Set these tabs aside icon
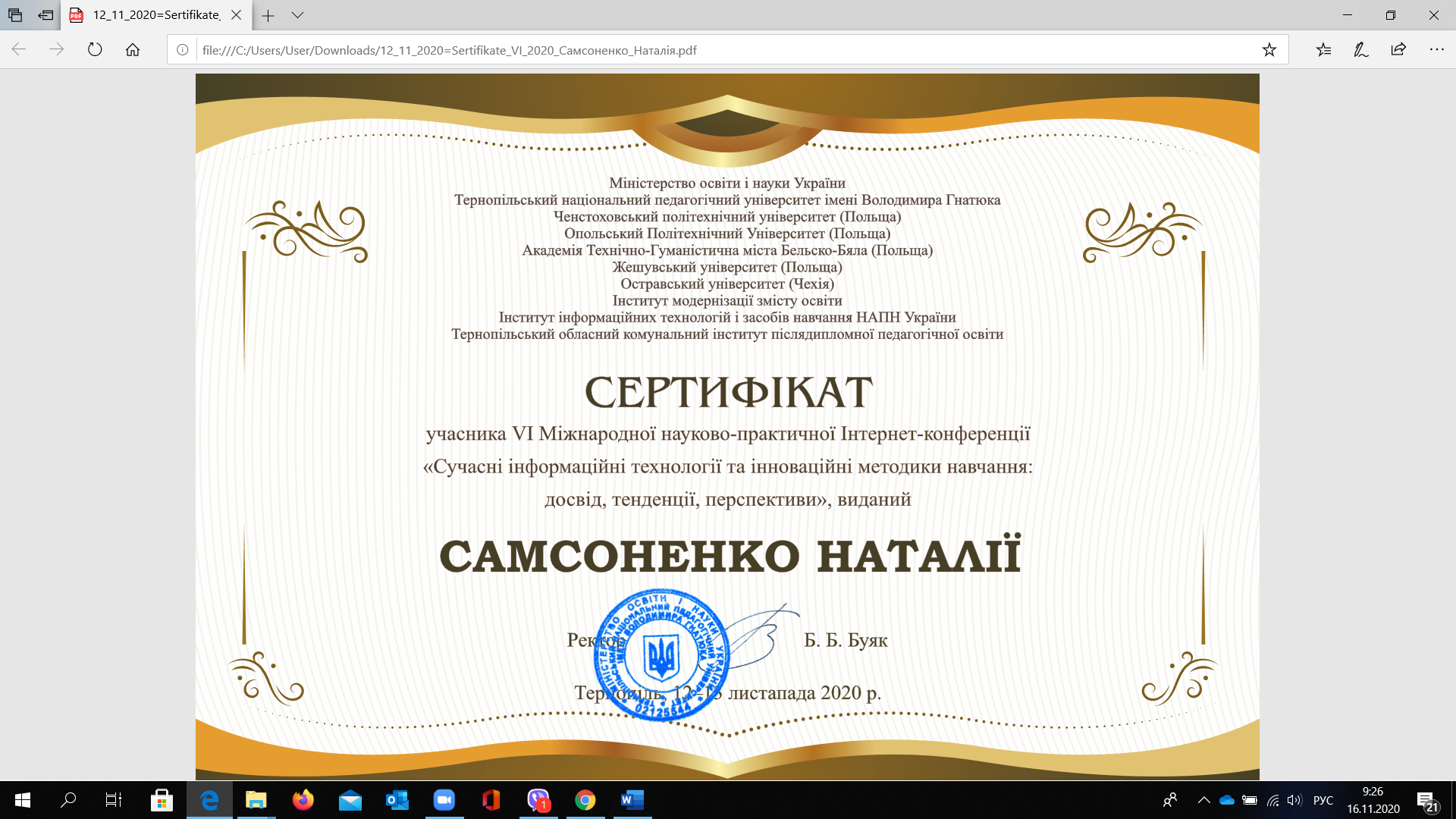Screen dimensions: 1456x819 pyautogui.click(x=45, y=15)
